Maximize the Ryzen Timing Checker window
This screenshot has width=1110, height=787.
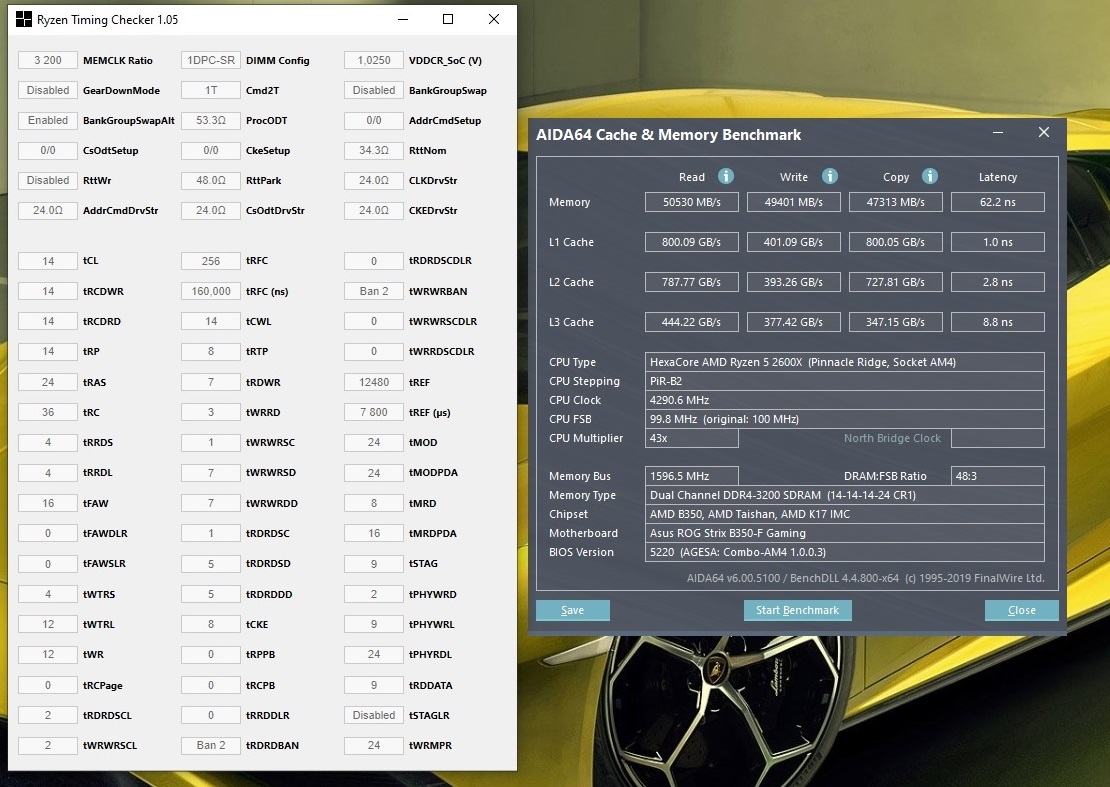point(448,19)
